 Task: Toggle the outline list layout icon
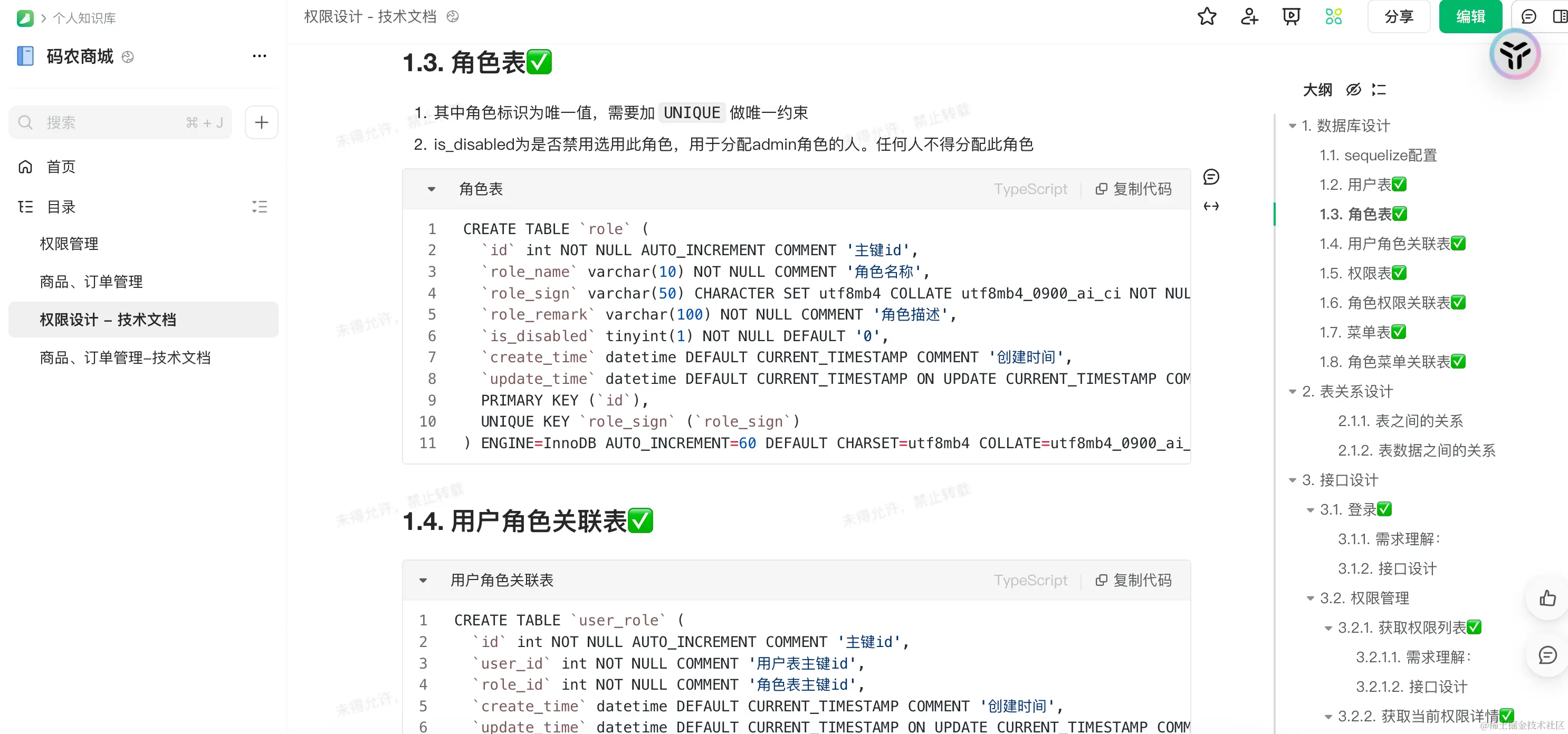coord(1379,90)
